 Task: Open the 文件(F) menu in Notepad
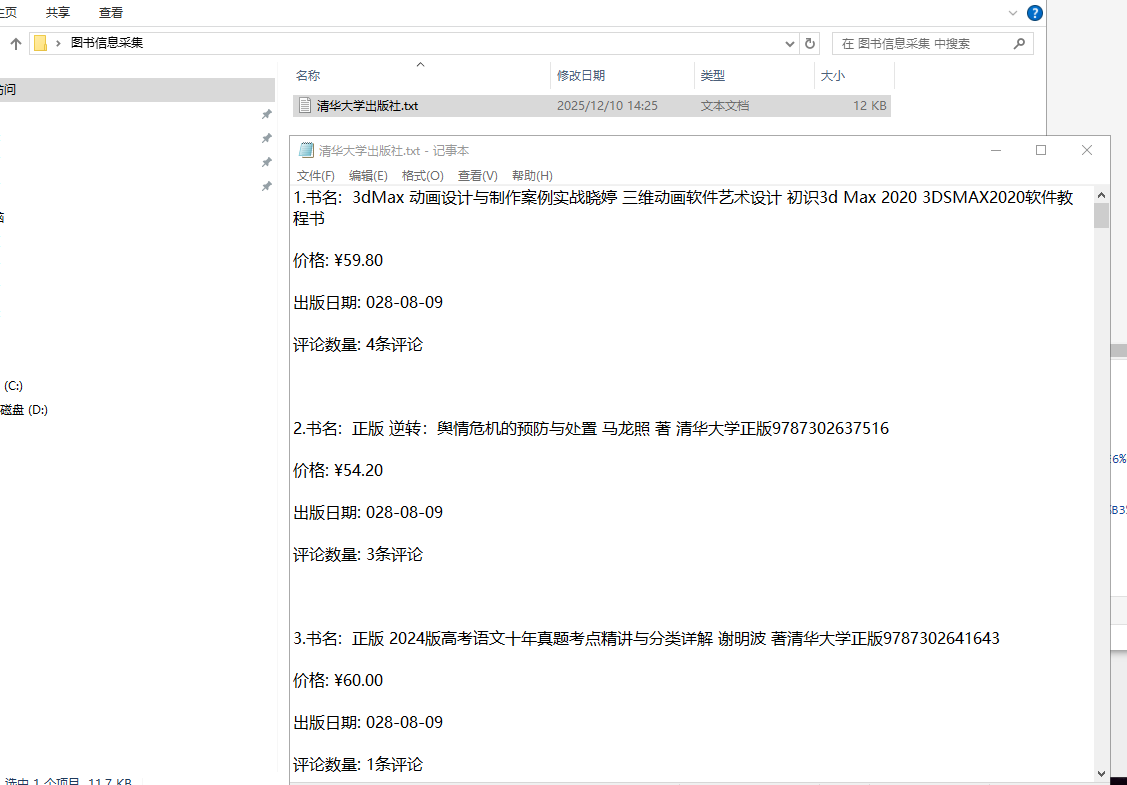pos(316,175)
